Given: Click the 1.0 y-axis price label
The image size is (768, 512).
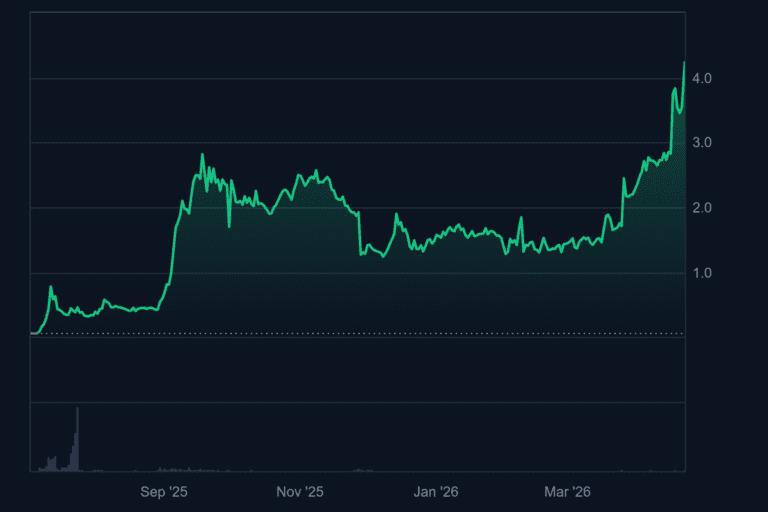Looking at the screenshot, I should (x=701, y=273).
